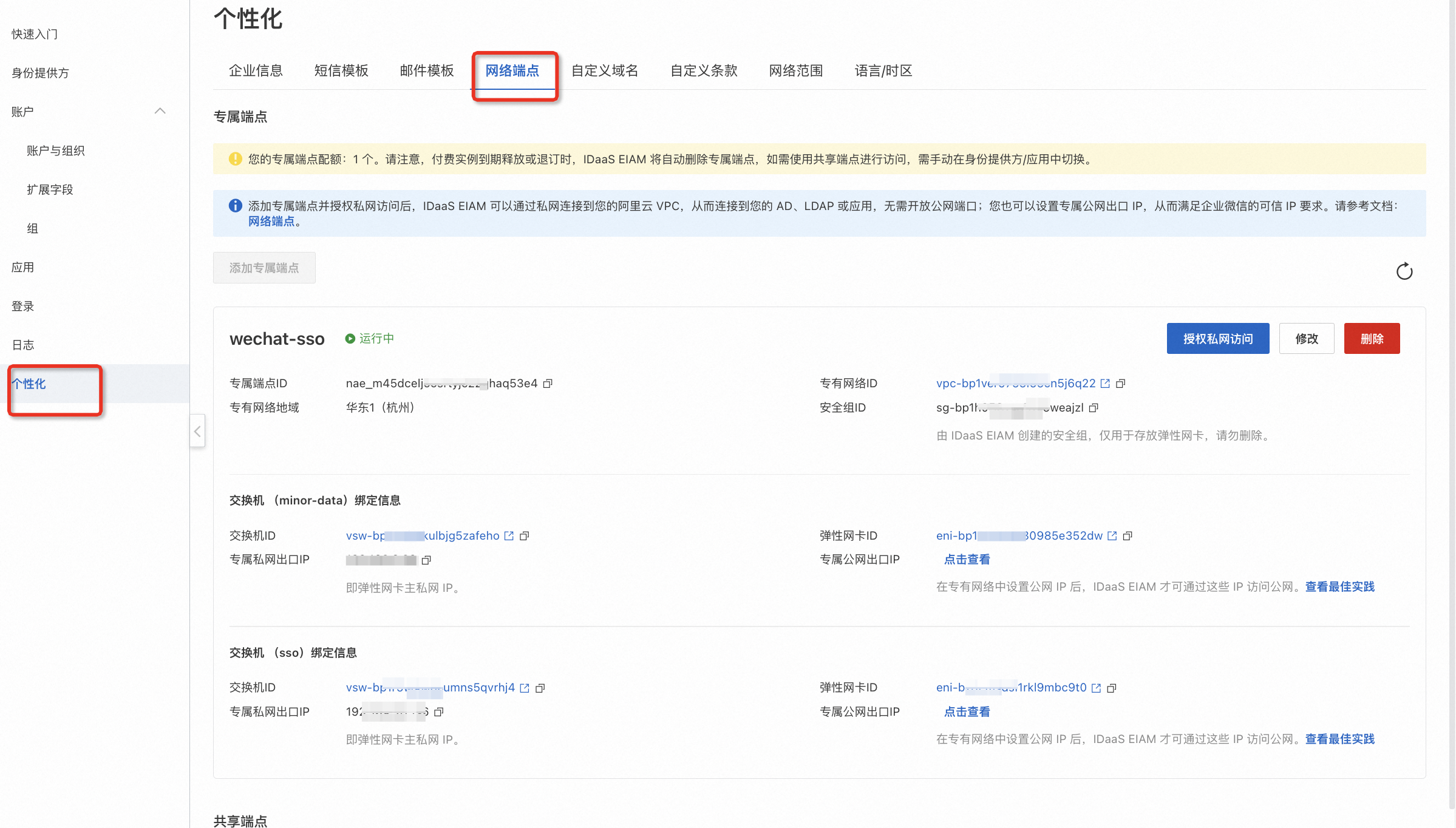Select 身份提供方 in sidebar
Screen dimensions: 1456x828
pyautogui.click(x=40, y=73)
